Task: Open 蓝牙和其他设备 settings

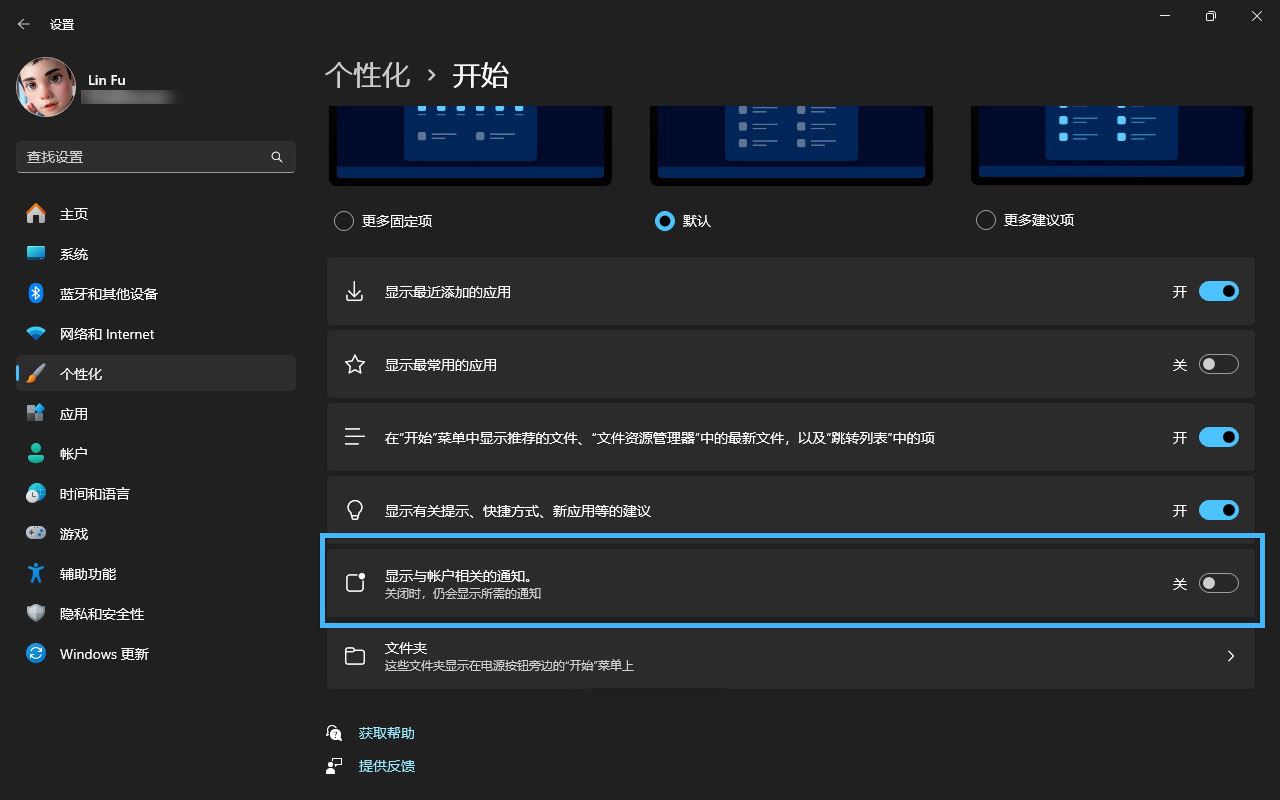Action: coord(156,294)
